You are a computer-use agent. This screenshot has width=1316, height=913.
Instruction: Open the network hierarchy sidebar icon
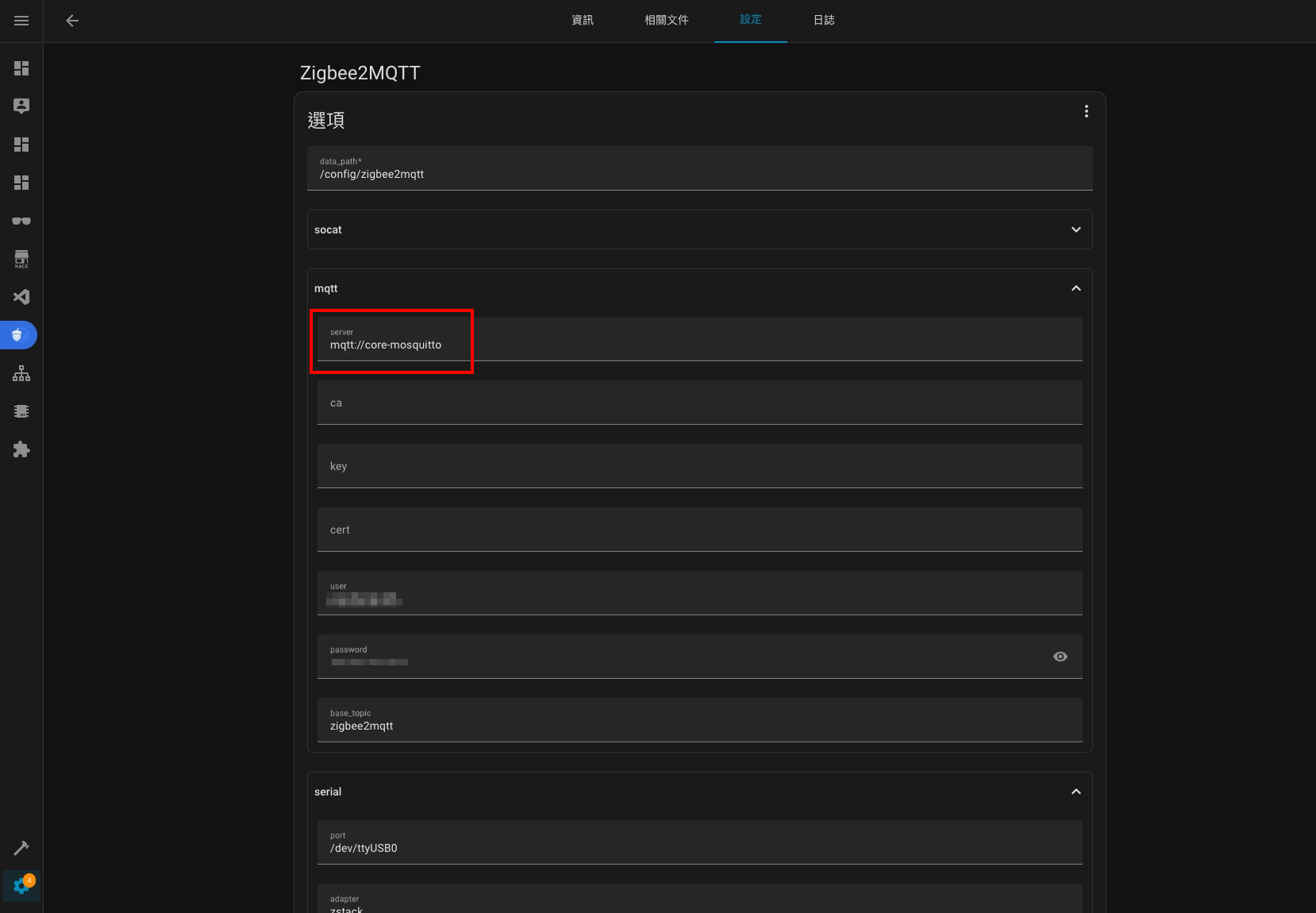(x=21, y=373)
